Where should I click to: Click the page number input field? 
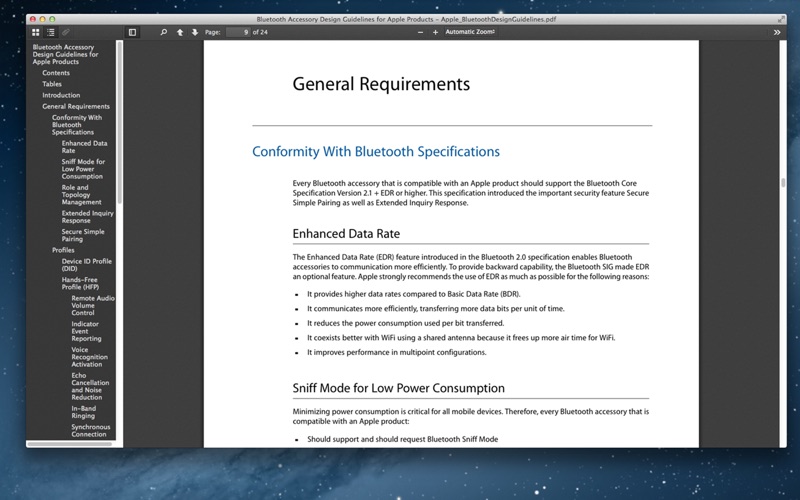(238, 32)
